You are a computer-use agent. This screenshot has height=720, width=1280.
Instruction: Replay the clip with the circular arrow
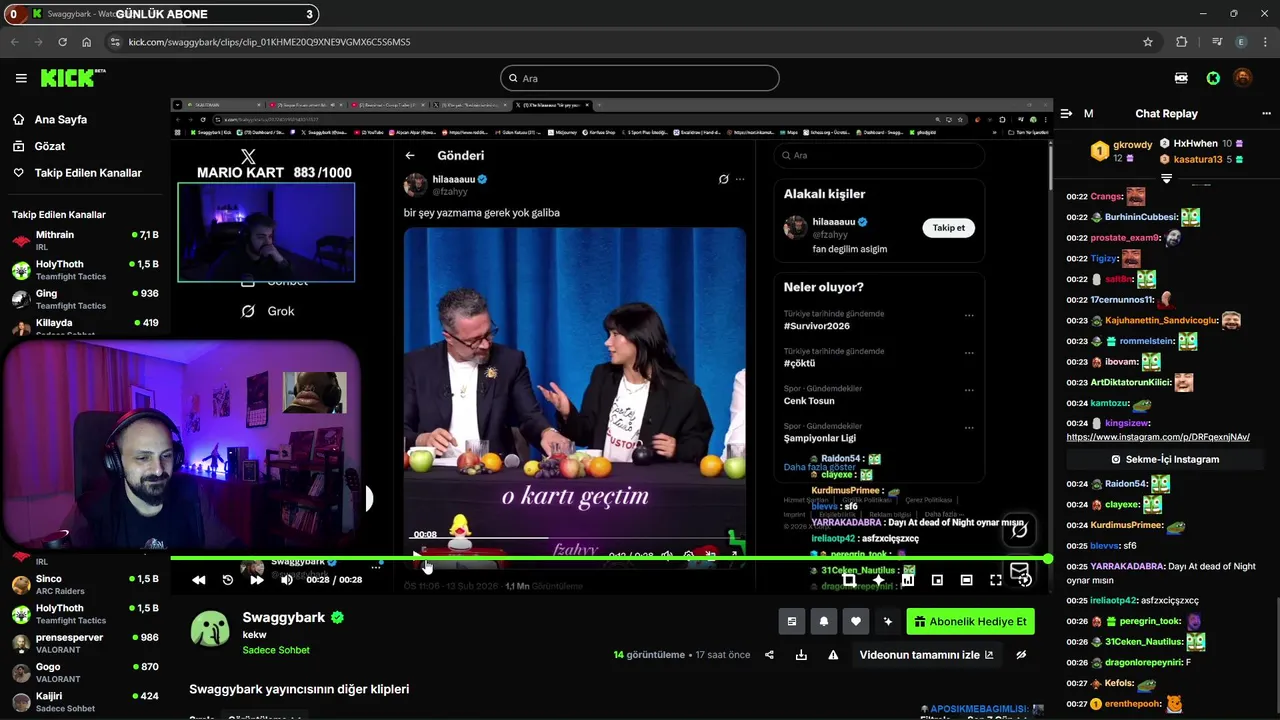coord(228,580)
